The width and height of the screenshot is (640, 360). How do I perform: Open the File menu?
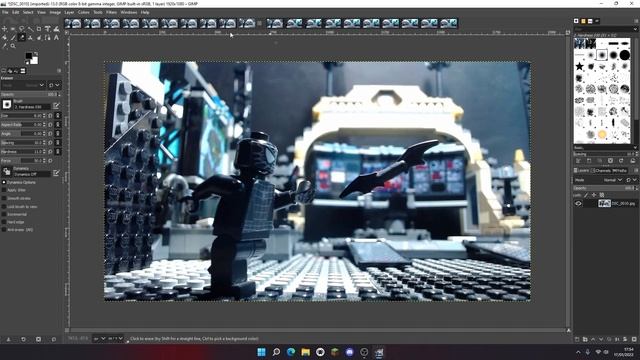(x=5, y=12)
